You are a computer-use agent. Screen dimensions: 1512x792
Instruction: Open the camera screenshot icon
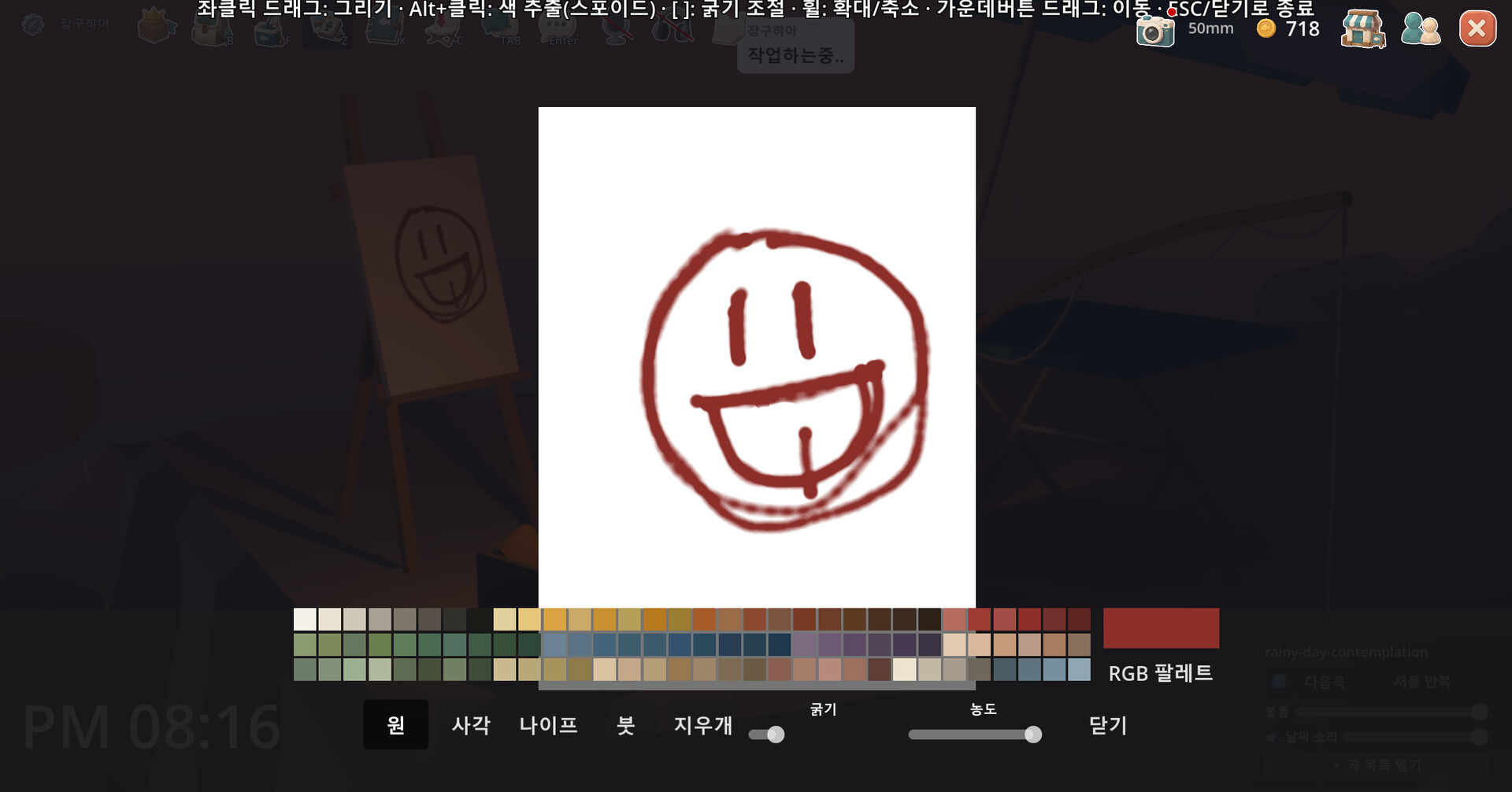(1154, 31)
